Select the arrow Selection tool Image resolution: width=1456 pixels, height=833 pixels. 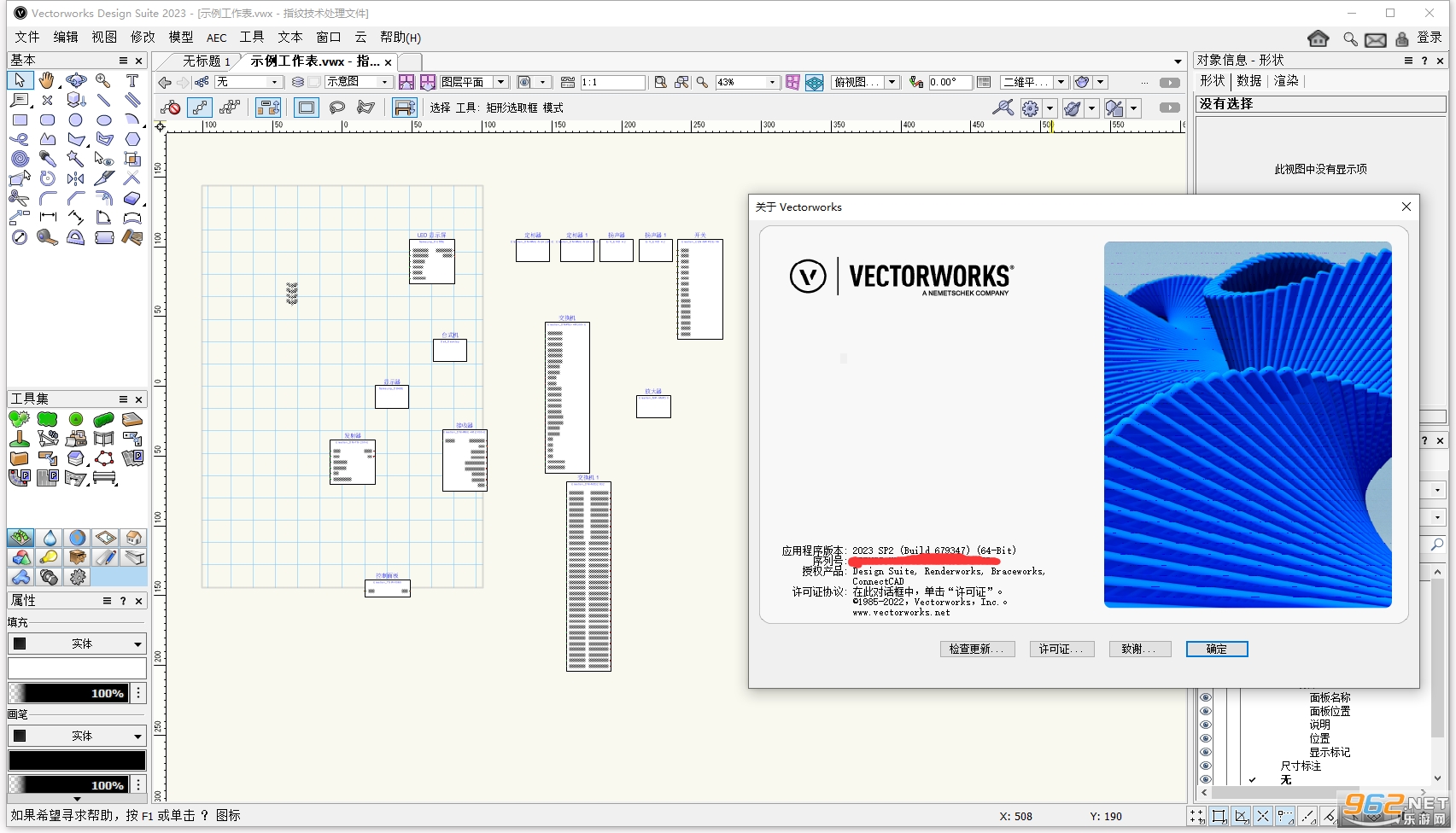click(x=19, y=80)
